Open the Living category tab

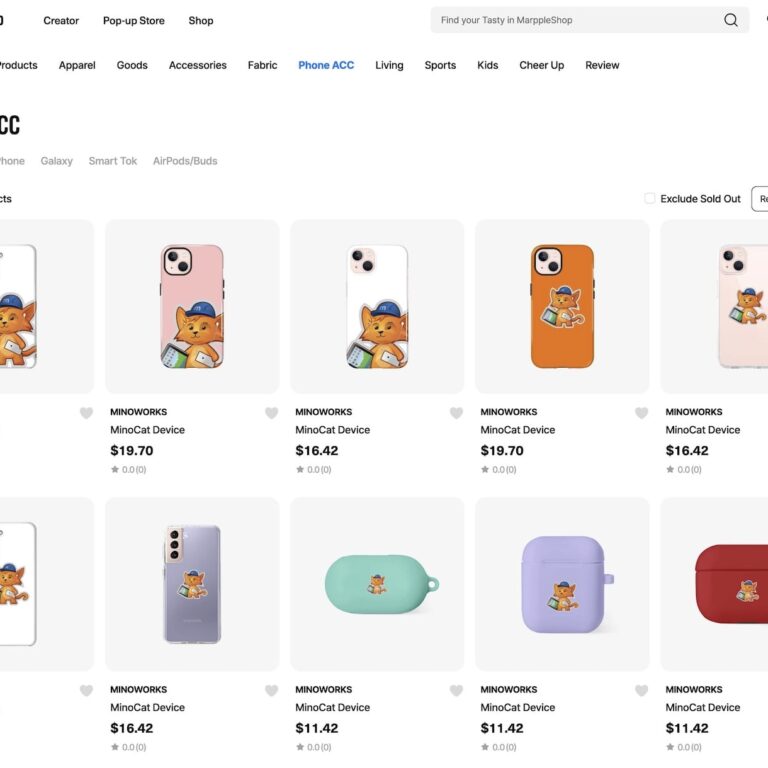point(389,65)
